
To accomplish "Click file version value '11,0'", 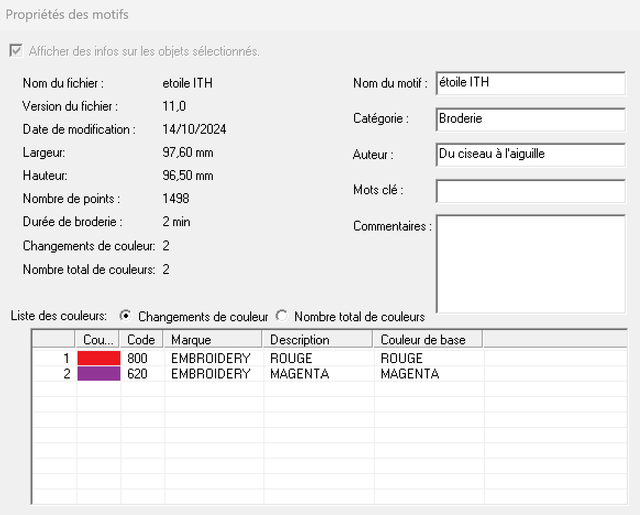I will 174,107.
